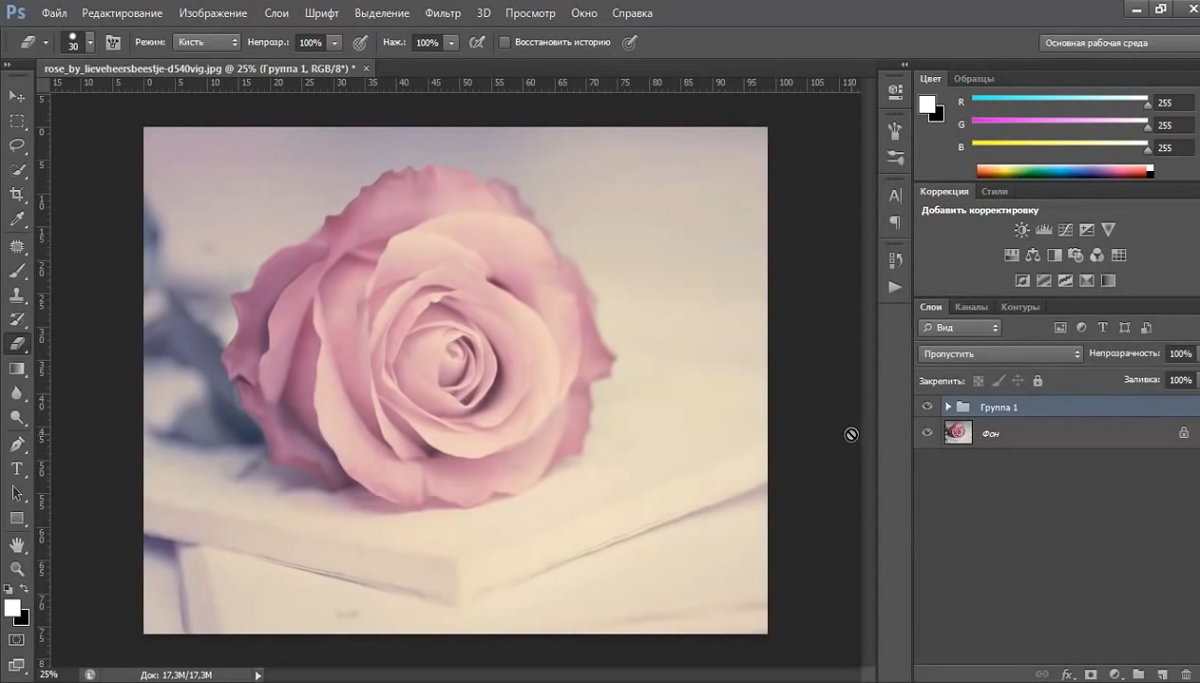Select the Type (T) tool
The width and height of the screenshot is (1200, 683).
click(x=17, y=468)
